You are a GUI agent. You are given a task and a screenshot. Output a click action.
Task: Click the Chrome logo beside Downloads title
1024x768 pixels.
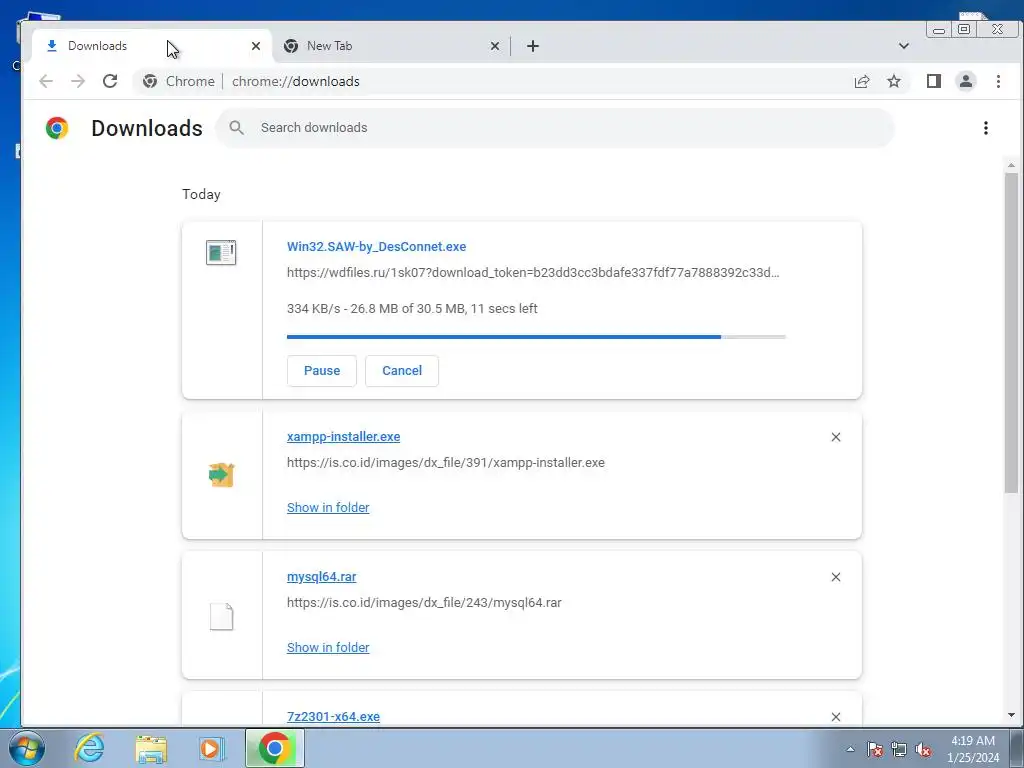point(57,128)
